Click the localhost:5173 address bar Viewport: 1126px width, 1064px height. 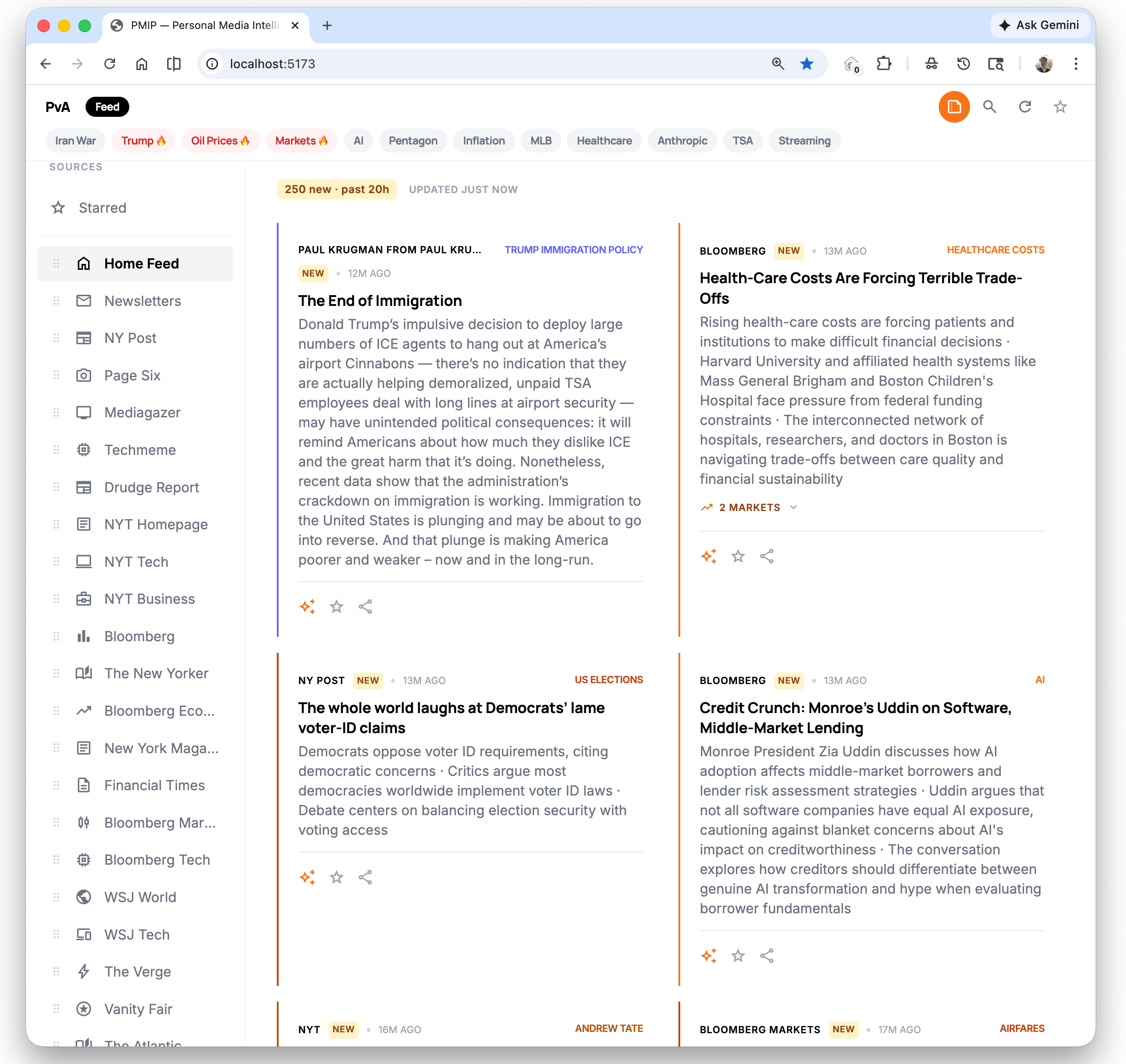click(272, 64)
